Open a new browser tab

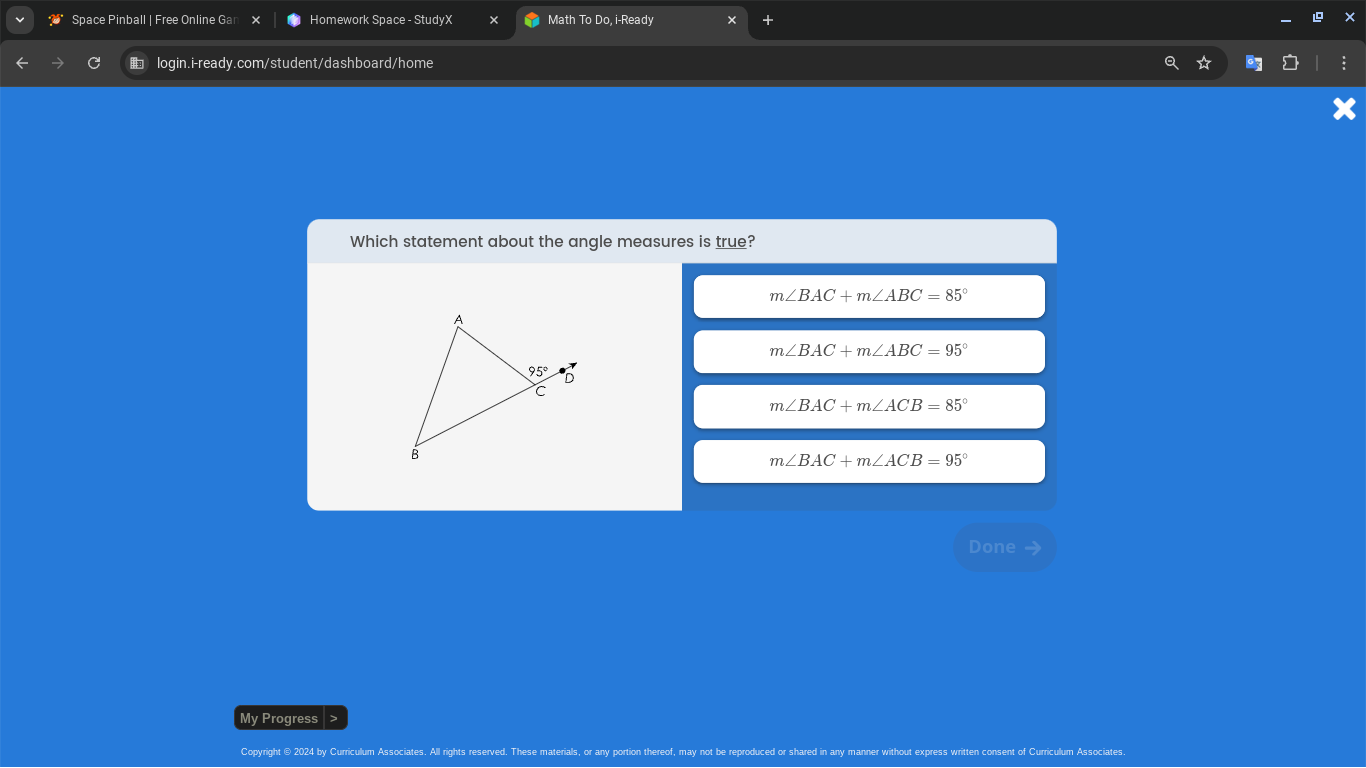pos(768,20)
